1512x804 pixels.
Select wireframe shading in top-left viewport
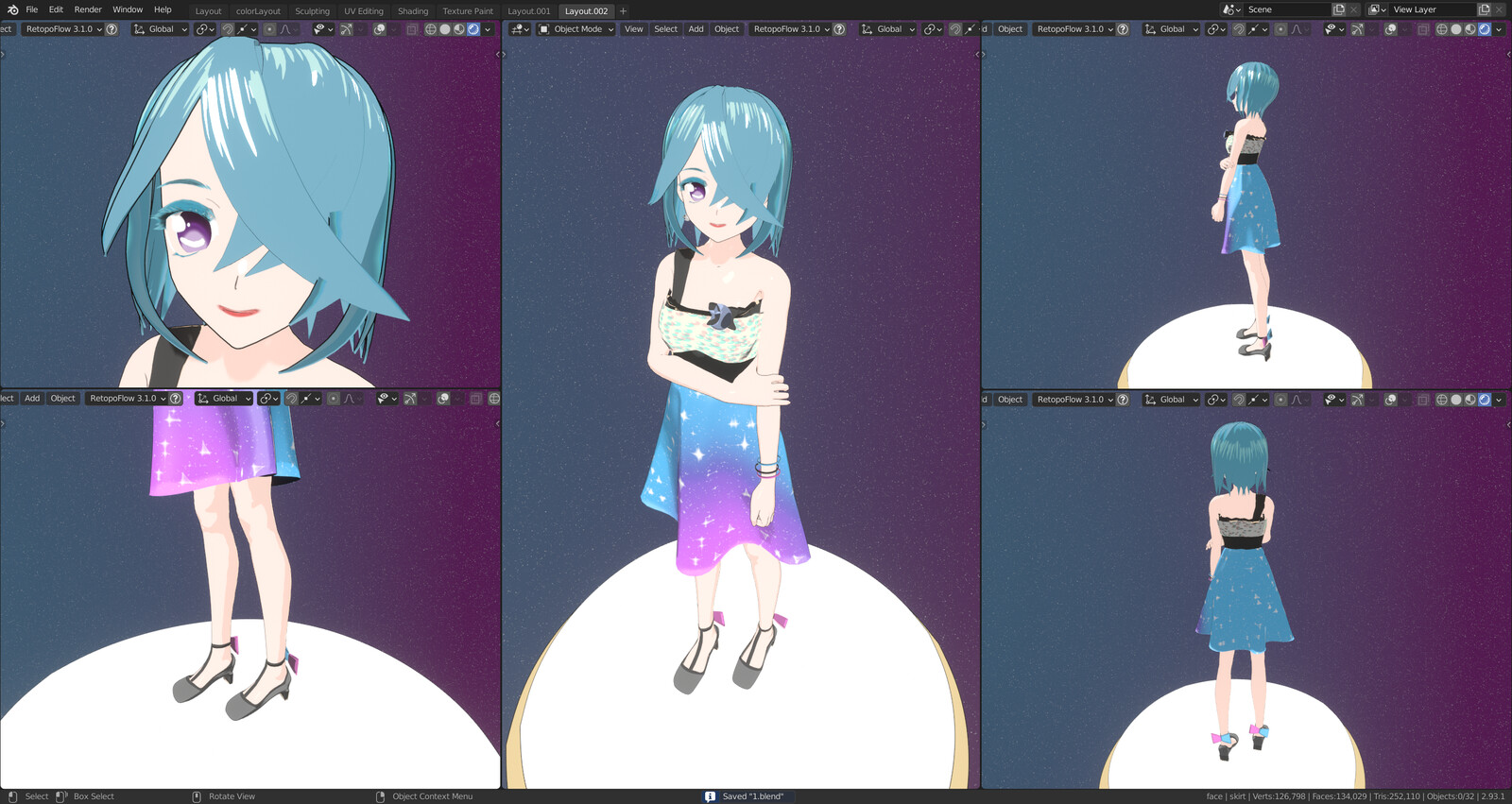pyautogui.click(x=431, y=29)
